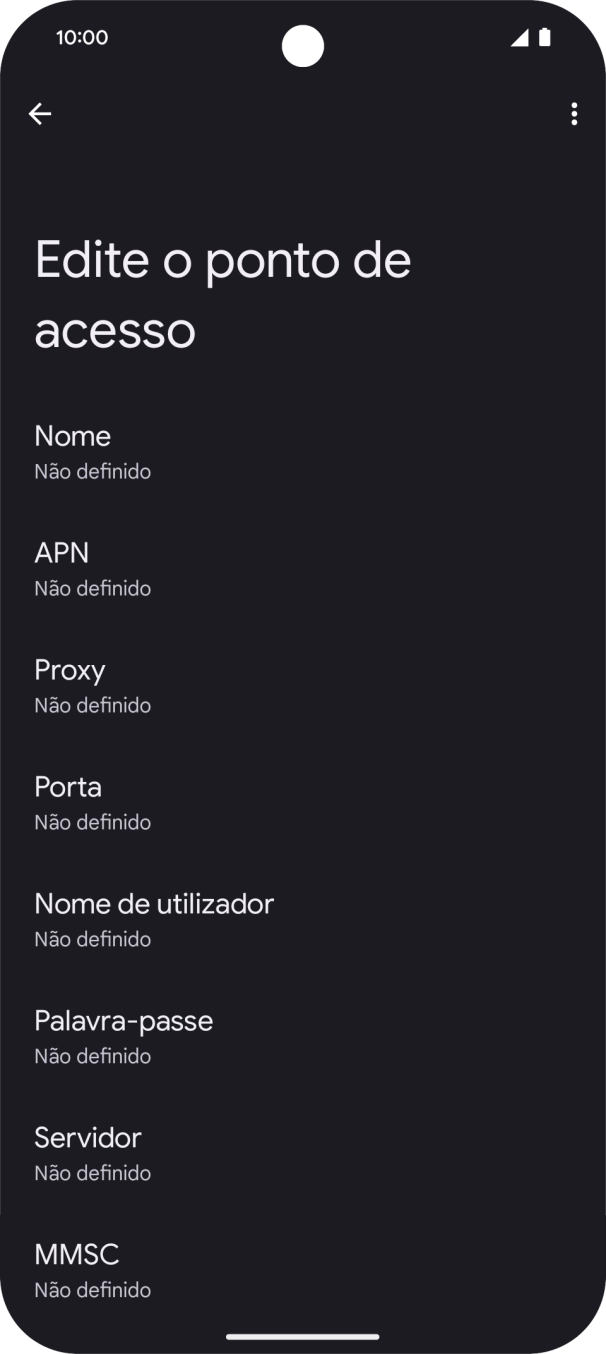Screen dimensions: 606x1354
Task: Open the Nome field to edit it
Action: pyautogui.click(x=303, y=451)
